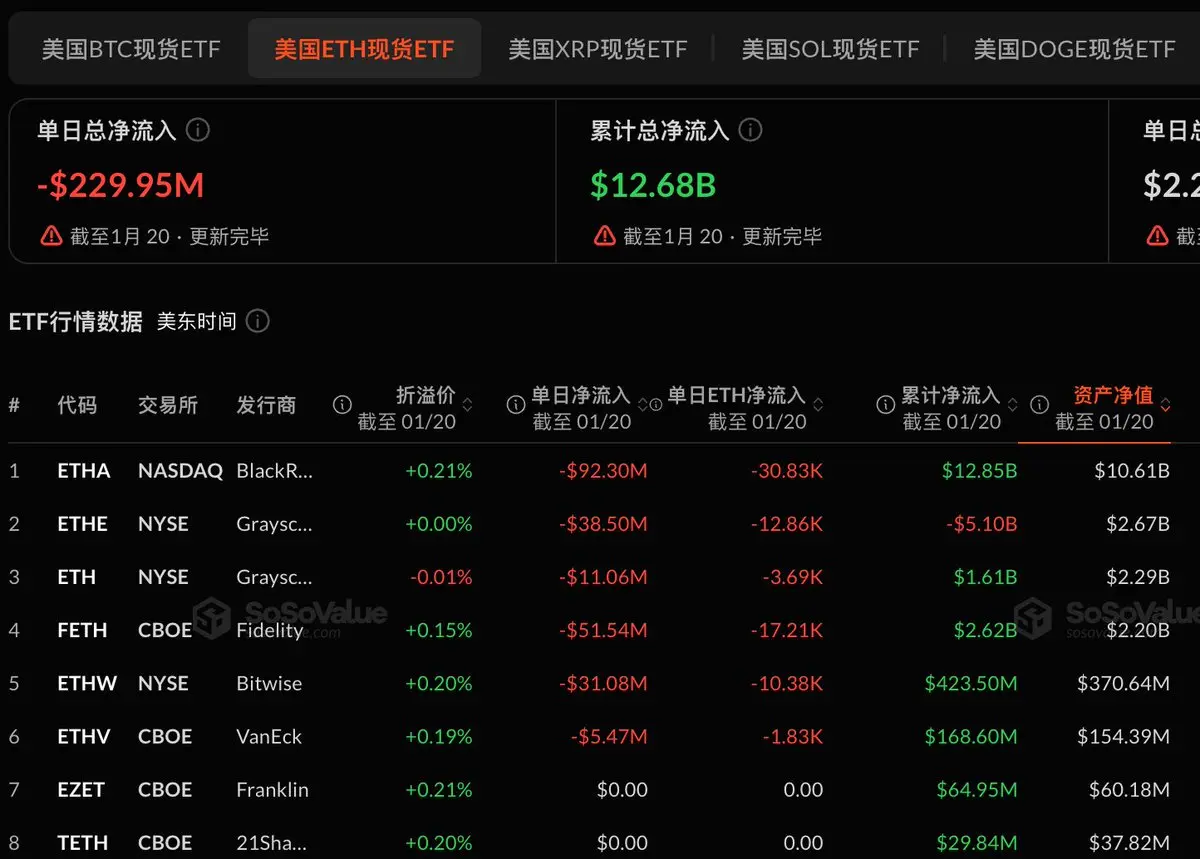Click FETH daily ETH flow -17.21K
The width and height of the screenshot is (1200, 859).
point(787,630)
